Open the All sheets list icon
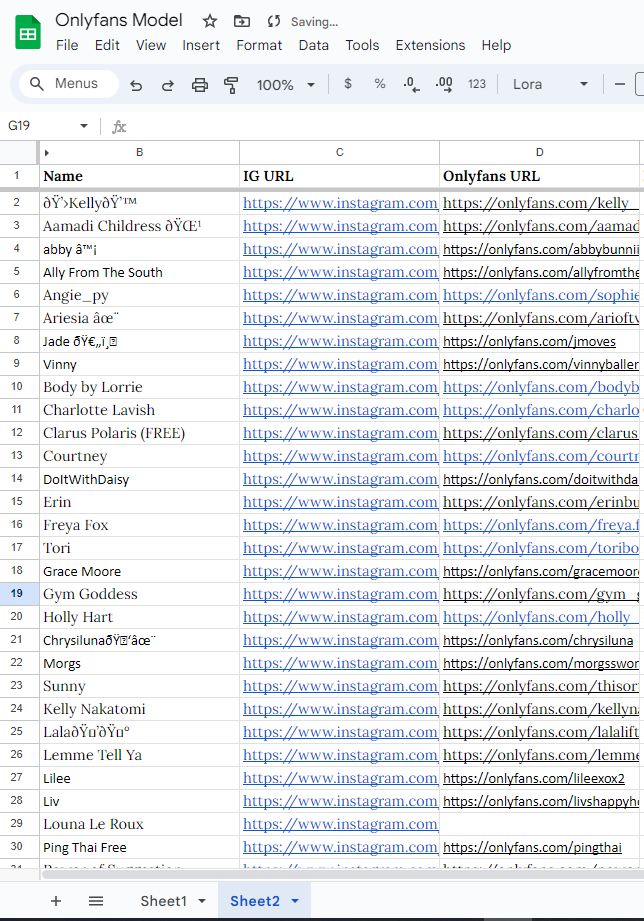Image resolution: width=644 pixels, height=921 pixels. point(96,901)
